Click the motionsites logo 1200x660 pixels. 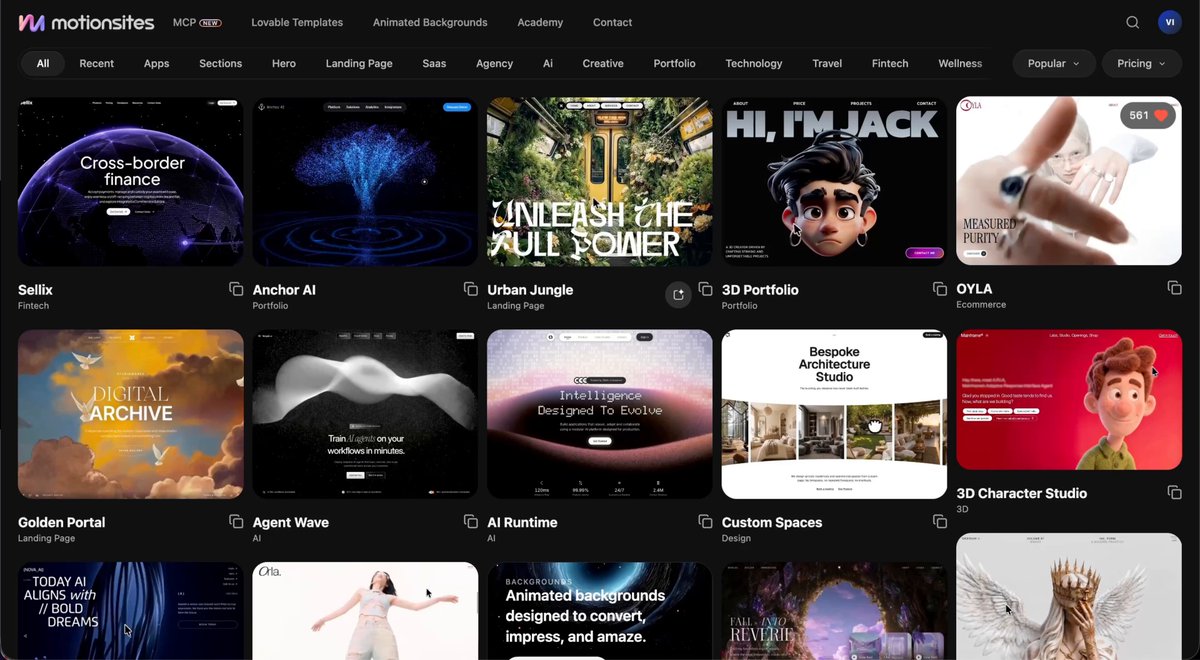[86, 22]
